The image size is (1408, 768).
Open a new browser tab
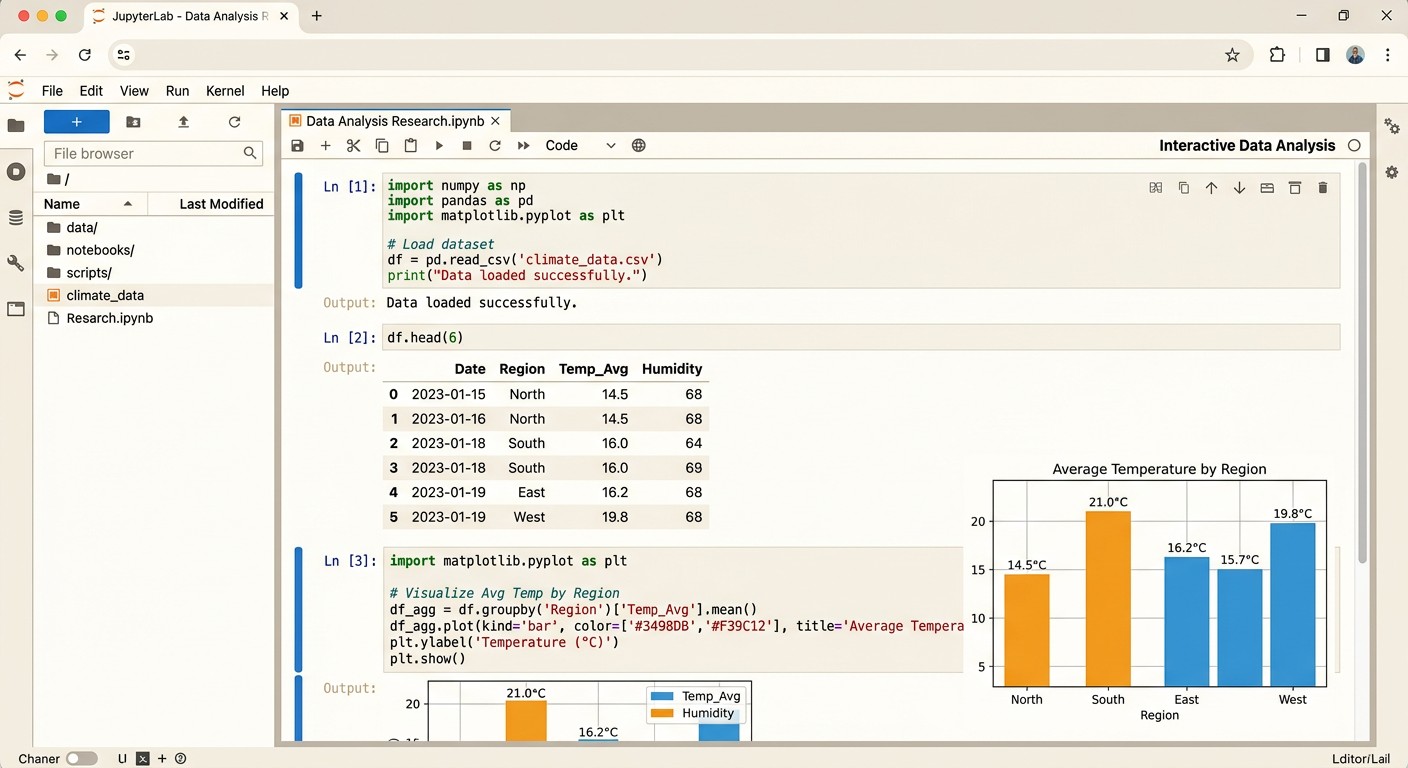click(x=317, y=16)
